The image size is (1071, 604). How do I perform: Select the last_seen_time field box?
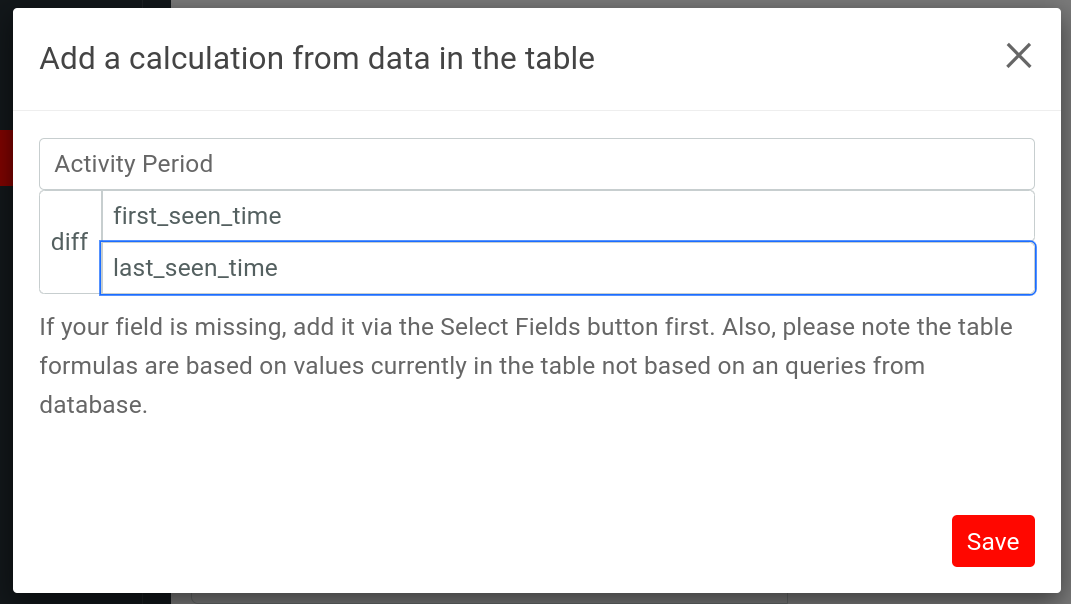pos(567,268)
